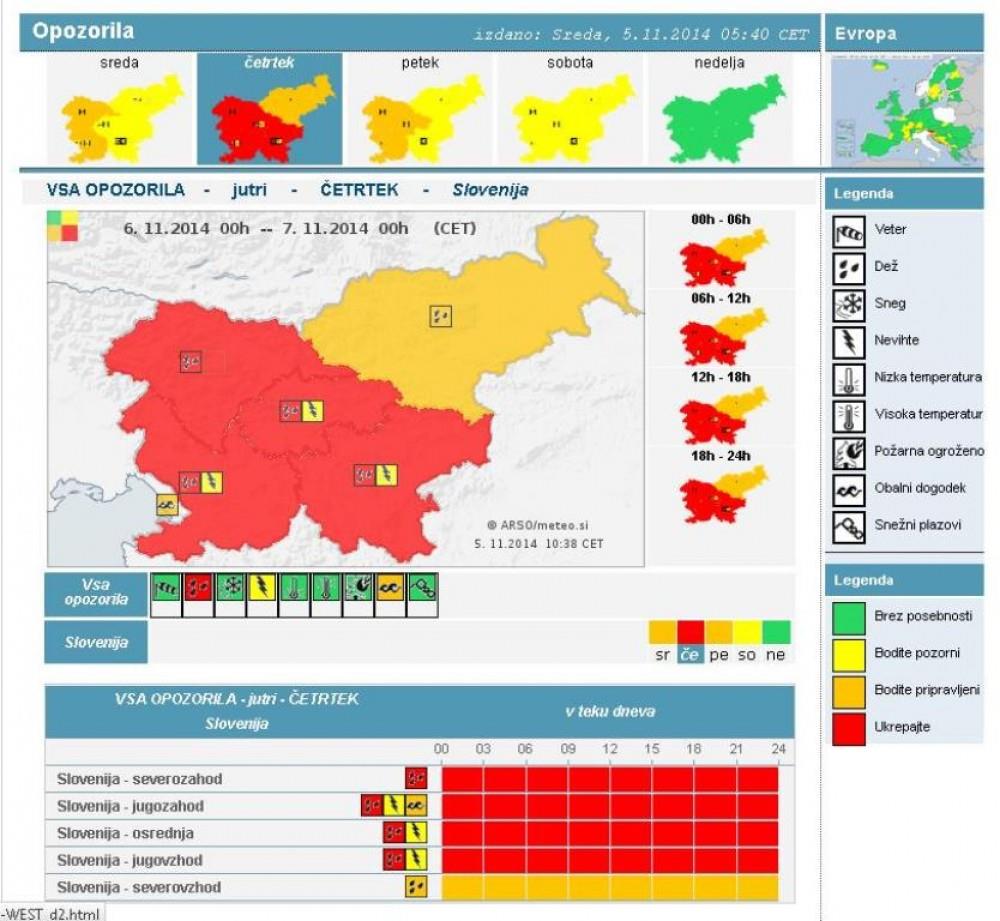Switch to the sreda day map tab

(x=120, y=110)
